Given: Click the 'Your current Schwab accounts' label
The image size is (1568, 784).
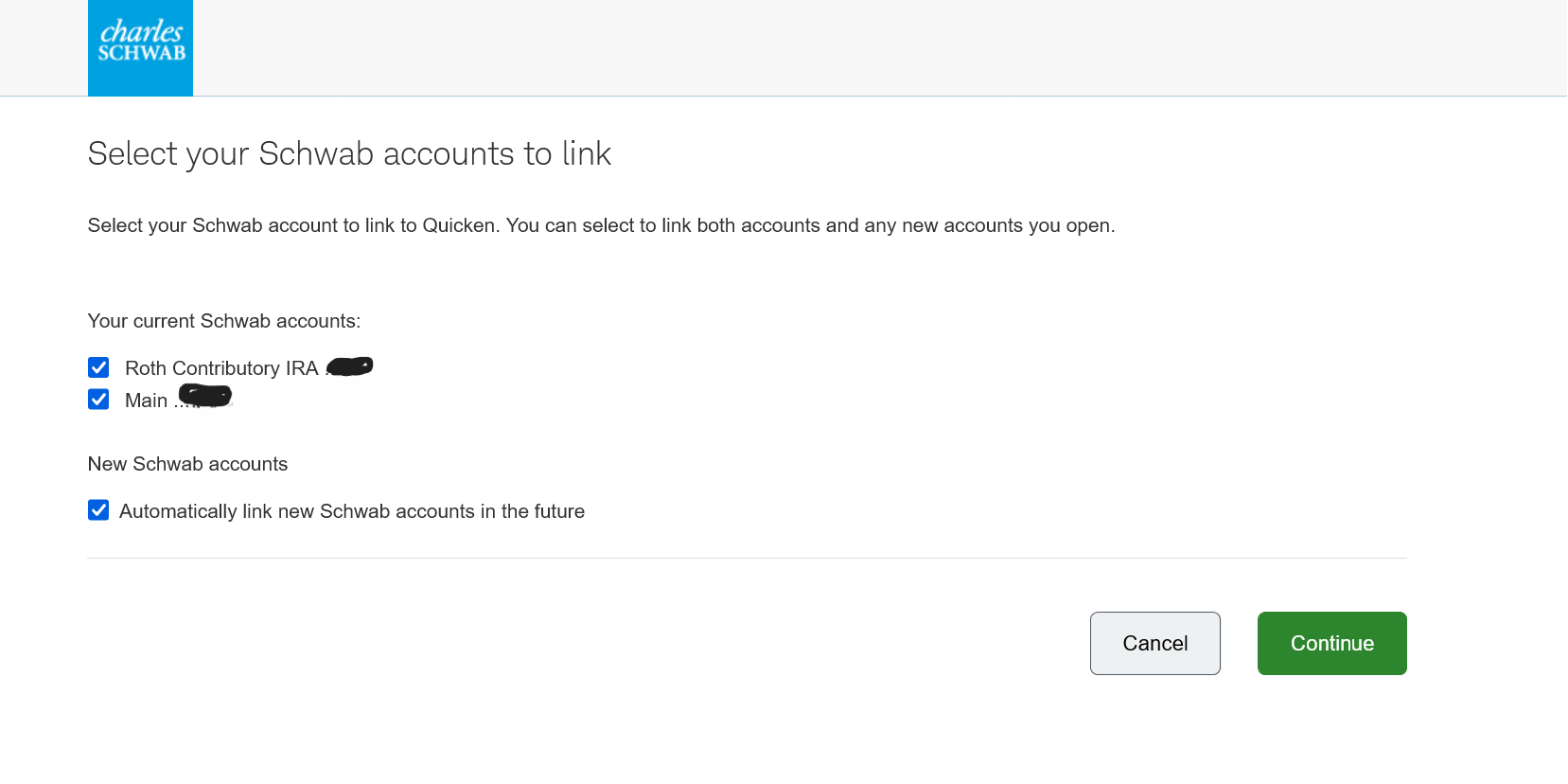Looking at the screenshot, I should pos(223,321).
